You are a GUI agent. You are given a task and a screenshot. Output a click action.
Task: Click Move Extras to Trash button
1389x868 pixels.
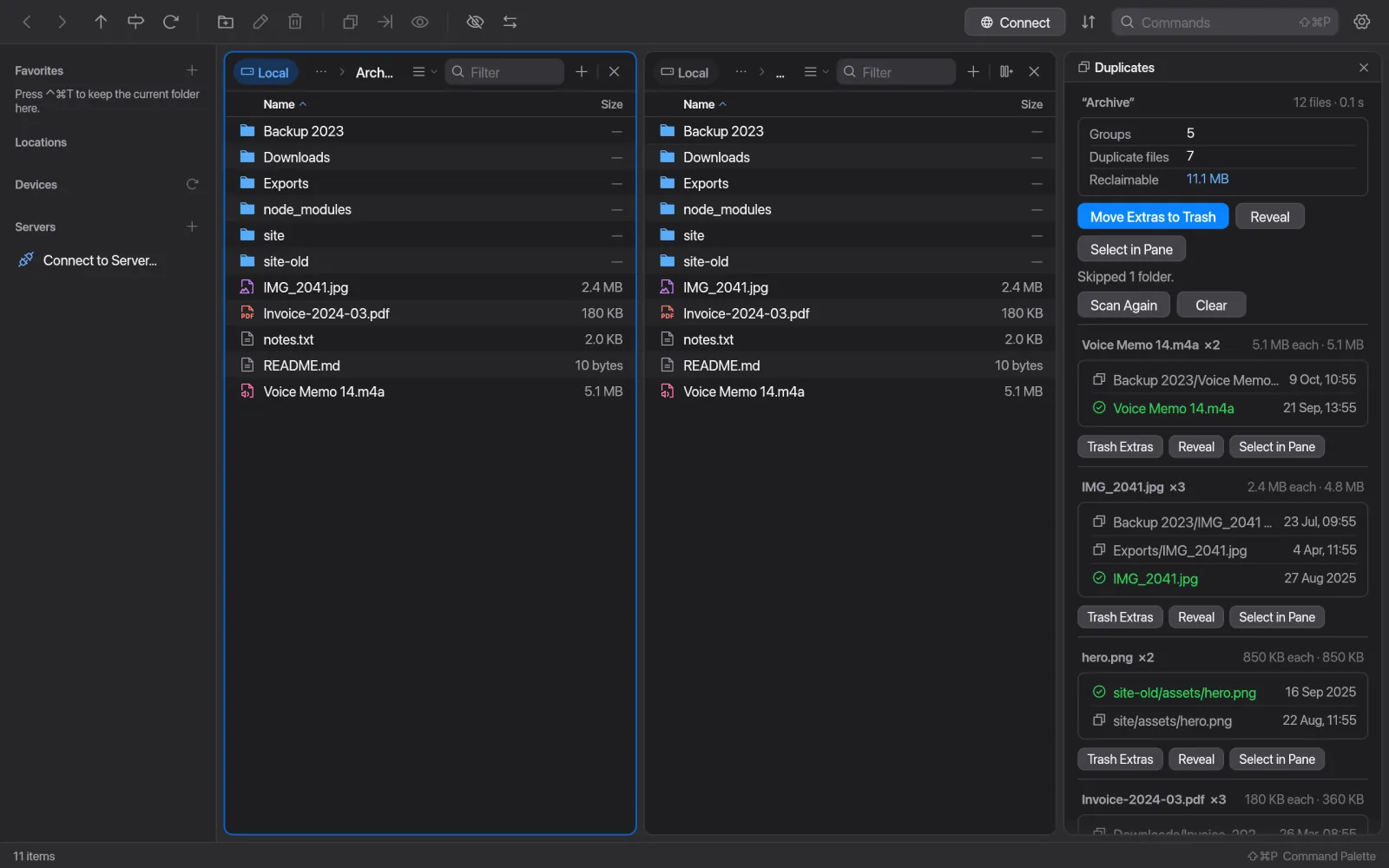pyautogui.click(x=1153, y=217)
